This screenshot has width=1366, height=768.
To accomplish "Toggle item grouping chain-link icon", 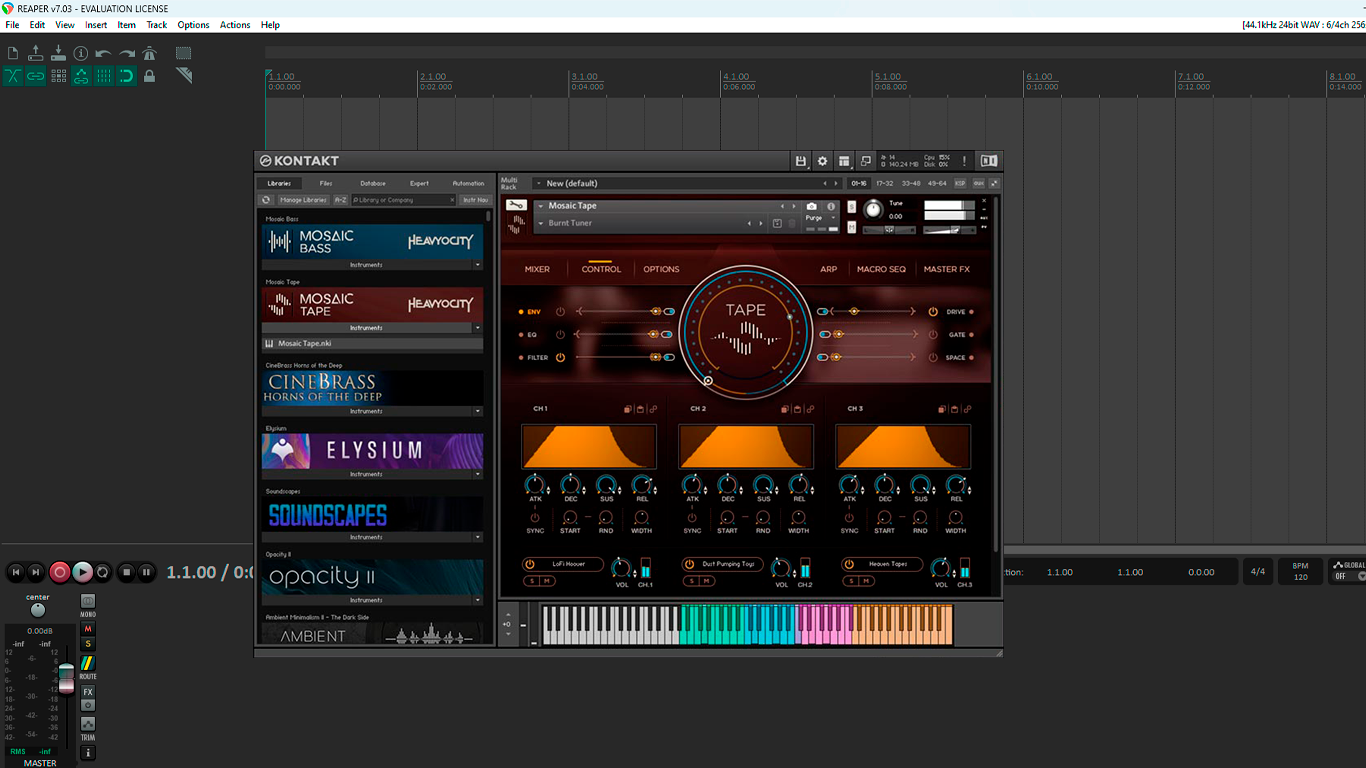I will (36, 76).
